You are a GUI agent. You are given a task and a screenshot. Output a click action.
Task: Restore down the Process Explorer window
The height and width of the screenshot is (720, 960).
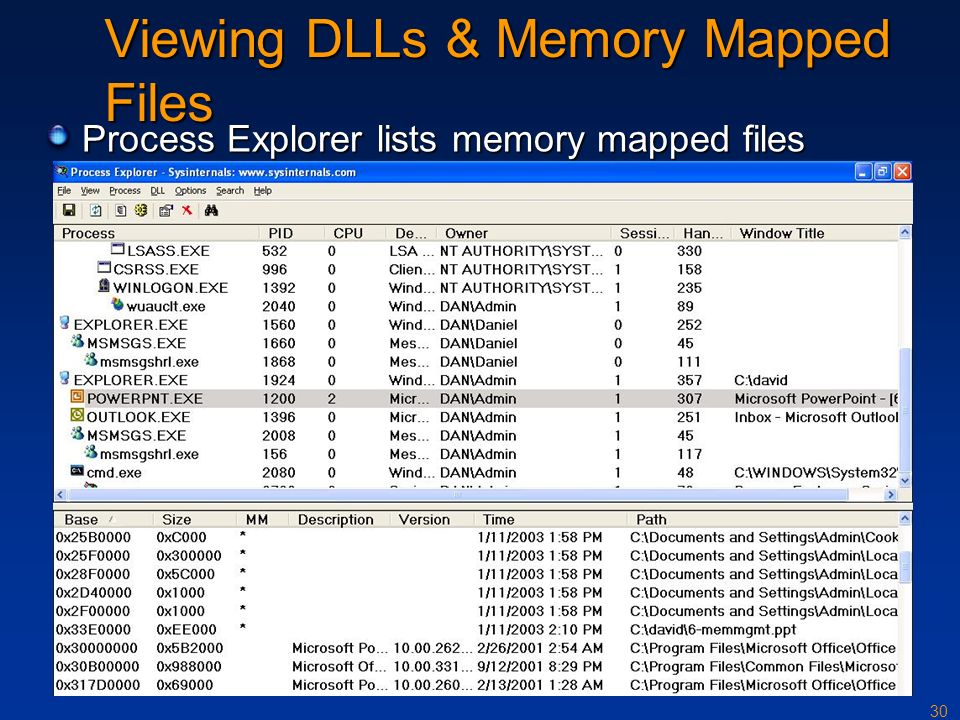(x=883, y=172)
